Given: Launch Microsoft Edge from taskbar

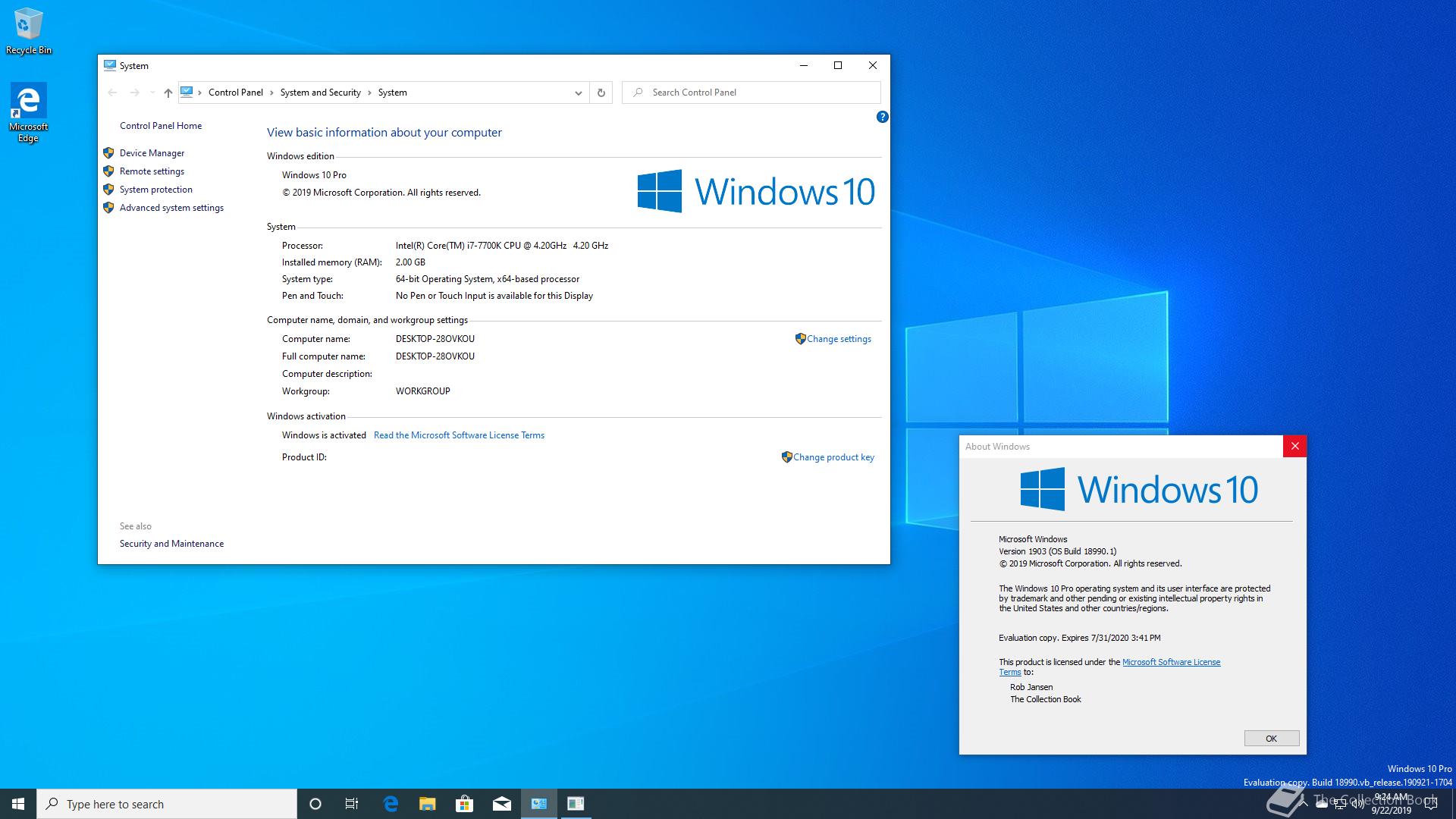Looking at the screenshot, I should [391, 804].
